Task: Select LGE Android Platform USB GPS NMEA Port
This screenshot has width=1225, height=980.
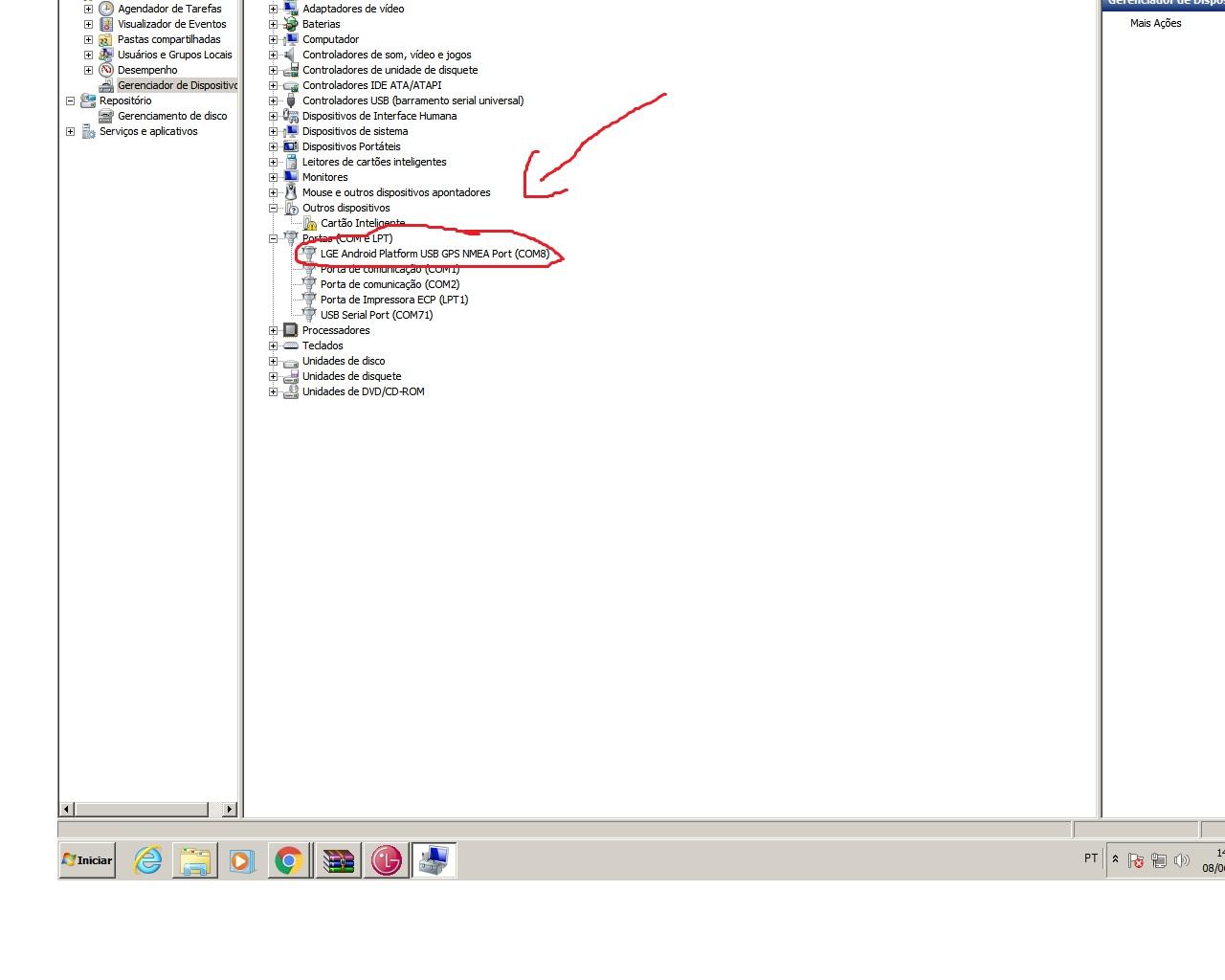Action: 434,254
